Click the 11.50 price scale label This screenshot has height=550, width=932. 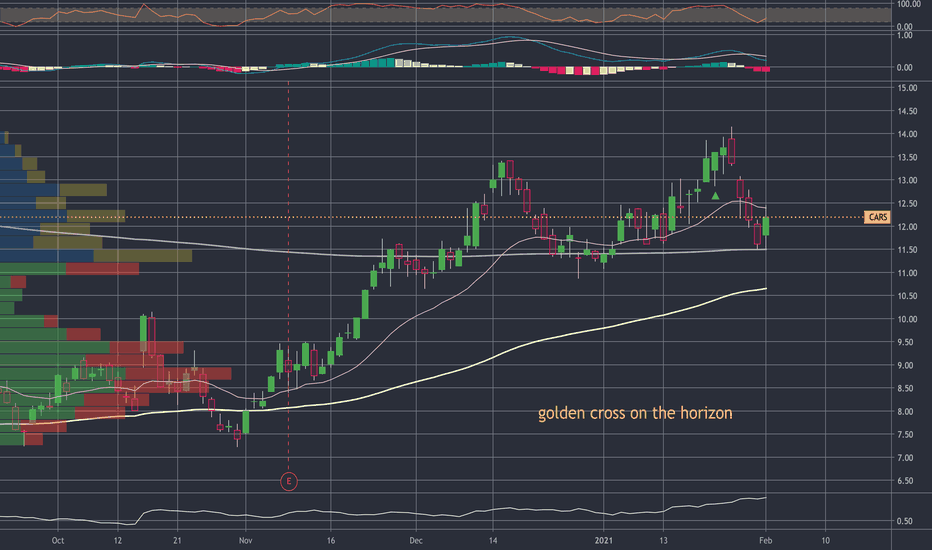point(907,250)
